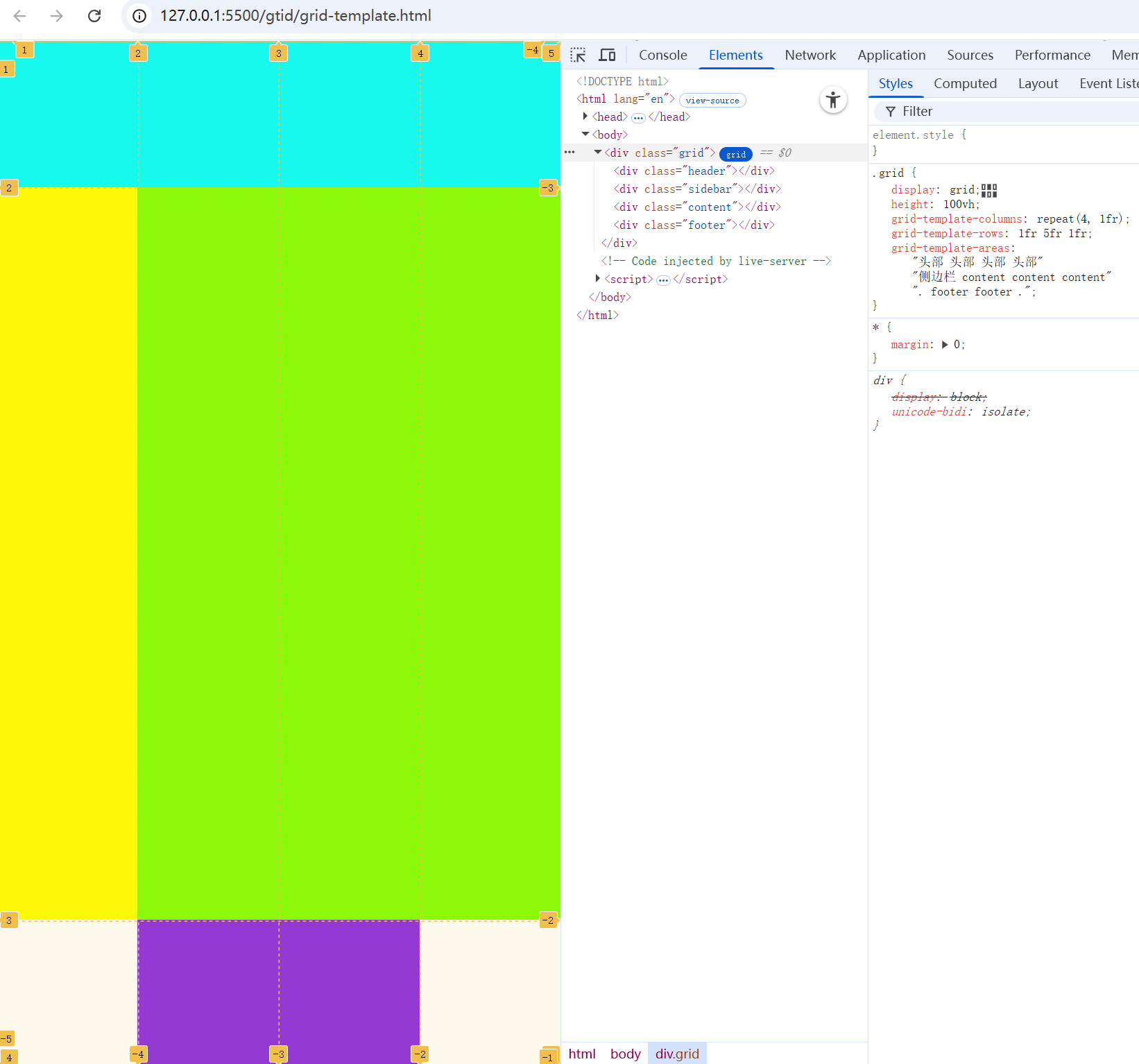The height and width of the screenshot is (1064, 1139).
Task: Switch to the Computed subtab
Action: [x=965, y=83]
